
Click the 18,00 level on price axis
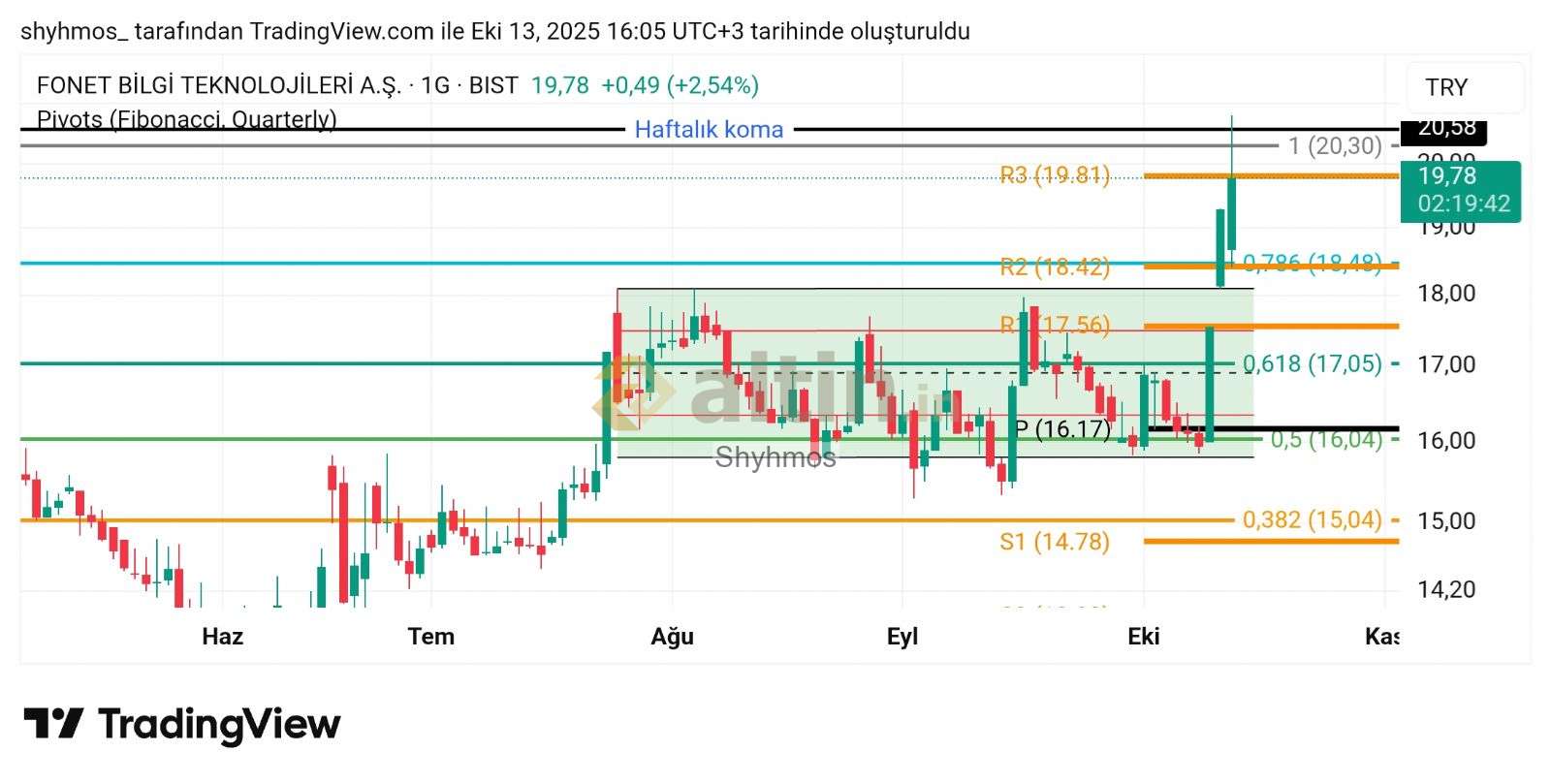(1445, 293)
